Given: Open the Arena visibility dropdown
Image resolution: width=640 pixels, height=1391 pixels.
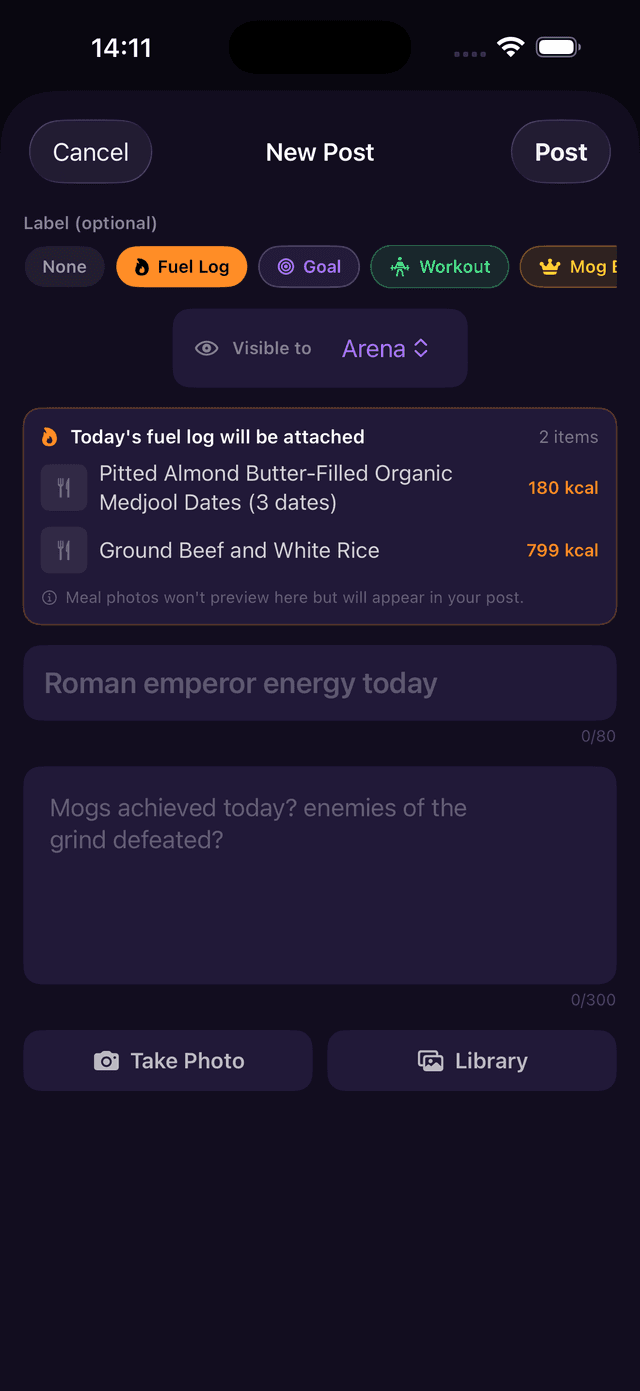Looking at the screenshot, I should [387, 348].
